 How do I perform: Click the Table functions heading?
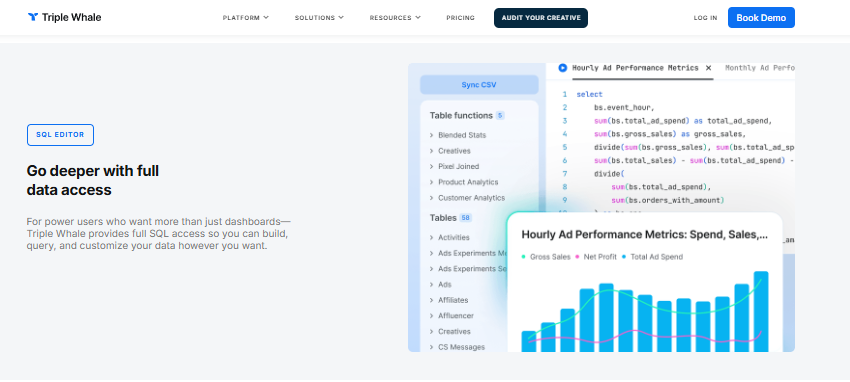point(461,115)
